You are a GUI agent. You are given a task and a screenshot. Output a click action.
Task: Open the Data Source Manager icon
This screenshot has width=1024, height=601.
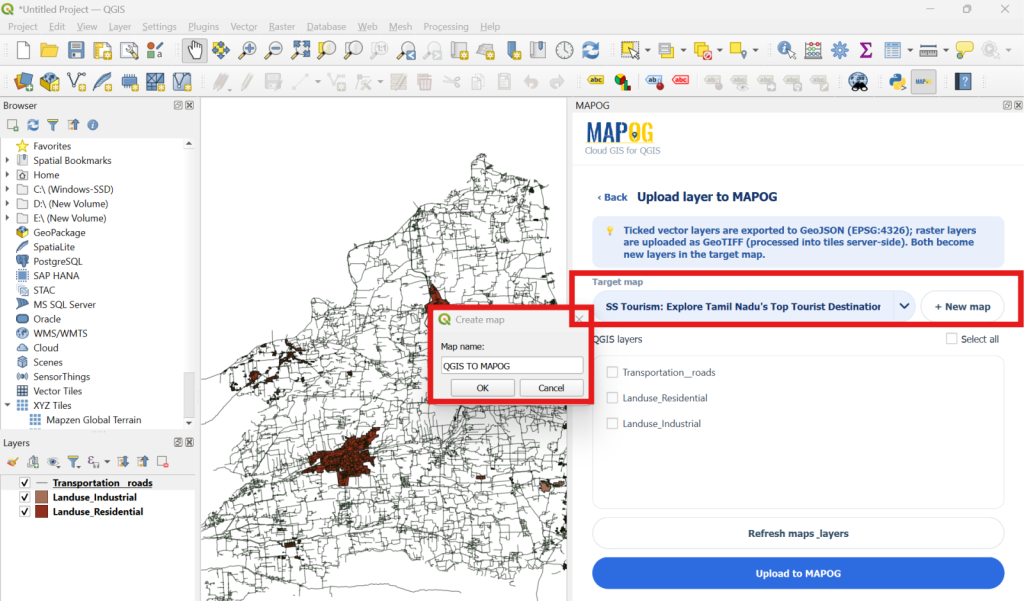coord(24,82)
